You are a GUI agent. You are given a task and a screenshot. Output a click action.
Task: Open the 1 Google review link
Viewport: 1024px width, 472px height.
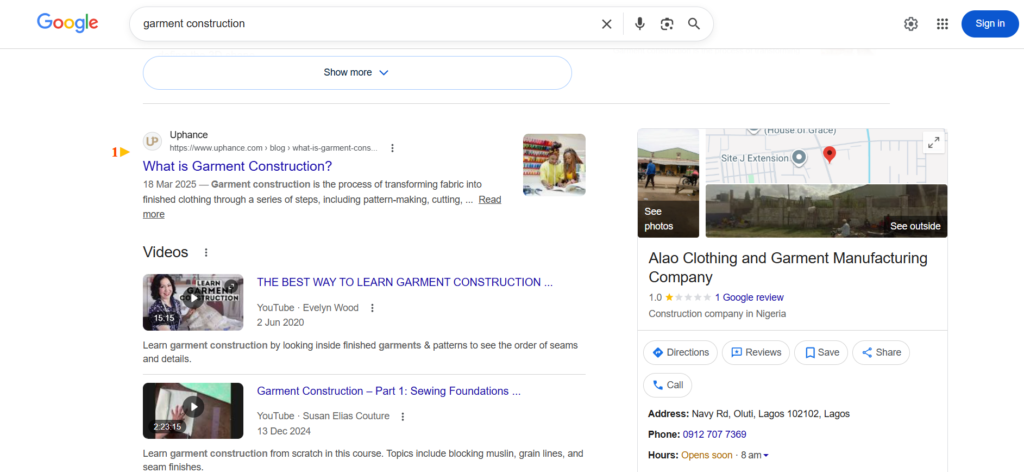point(749,297)
